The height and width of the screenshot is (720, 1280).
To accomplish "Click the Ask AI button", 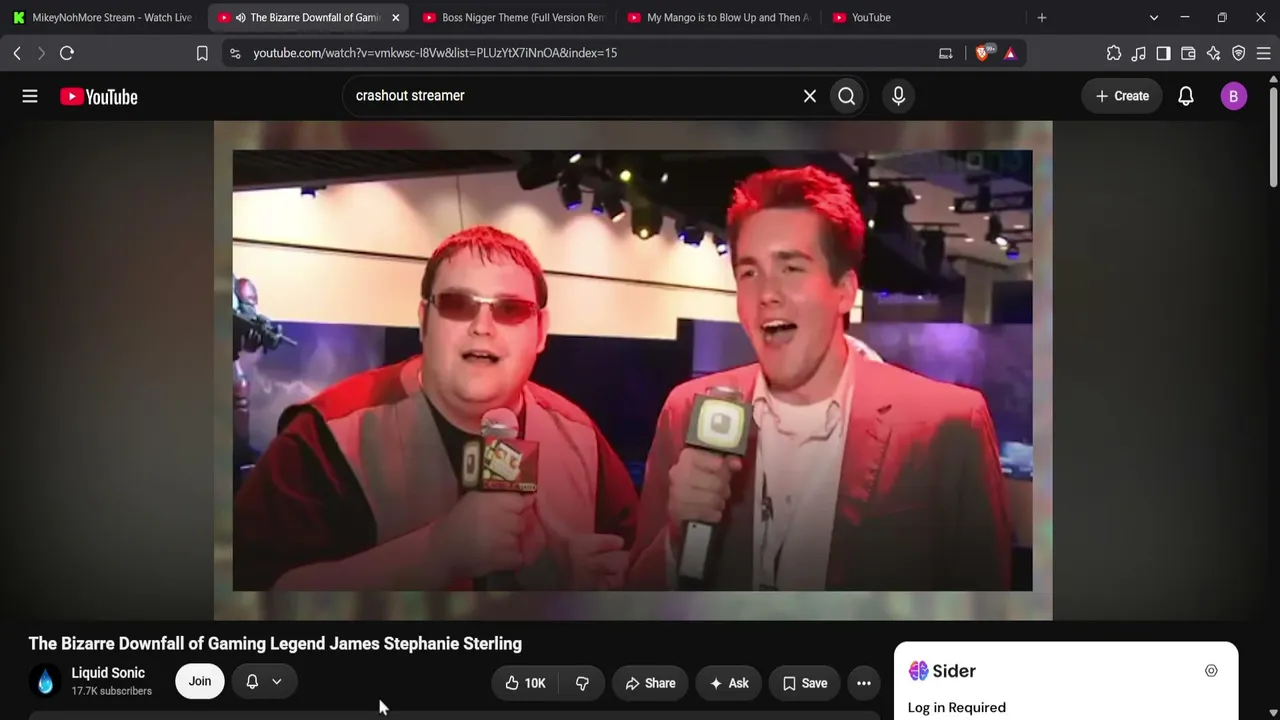I will click(729, 683).
